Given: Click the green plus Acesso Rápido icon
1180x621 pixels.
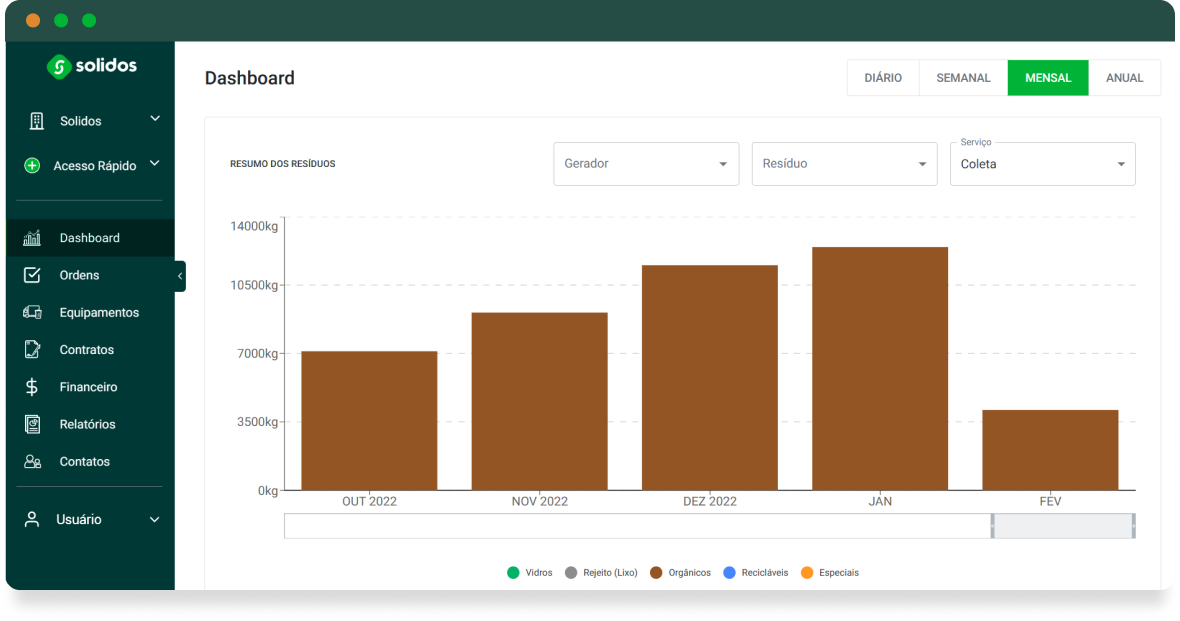Looking at the screenshot, I should (32, 166).
